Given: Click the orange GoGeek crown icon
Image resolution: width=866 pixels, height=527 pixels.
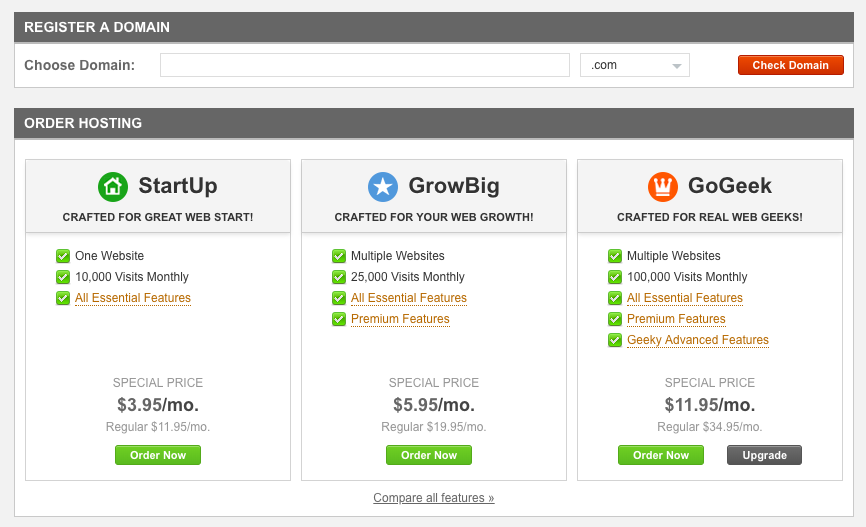Looking at the screenshot, I should coord(663,187).
